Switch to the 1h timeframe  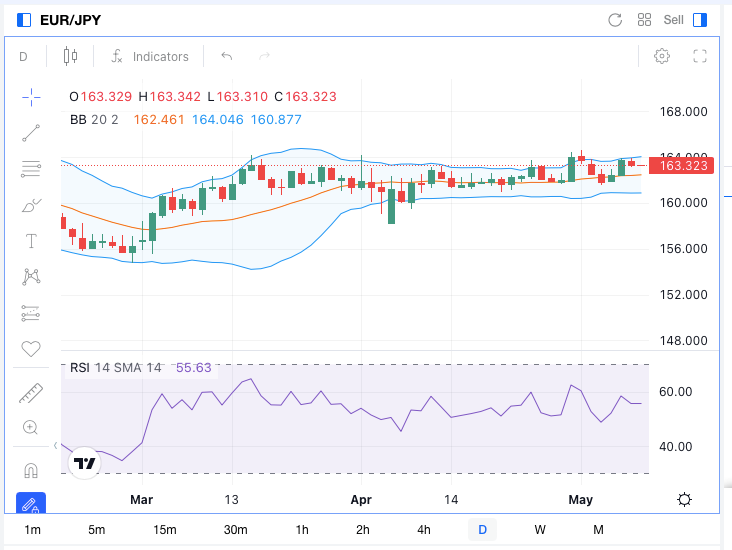pyautogui.click(x=302, y=530)
